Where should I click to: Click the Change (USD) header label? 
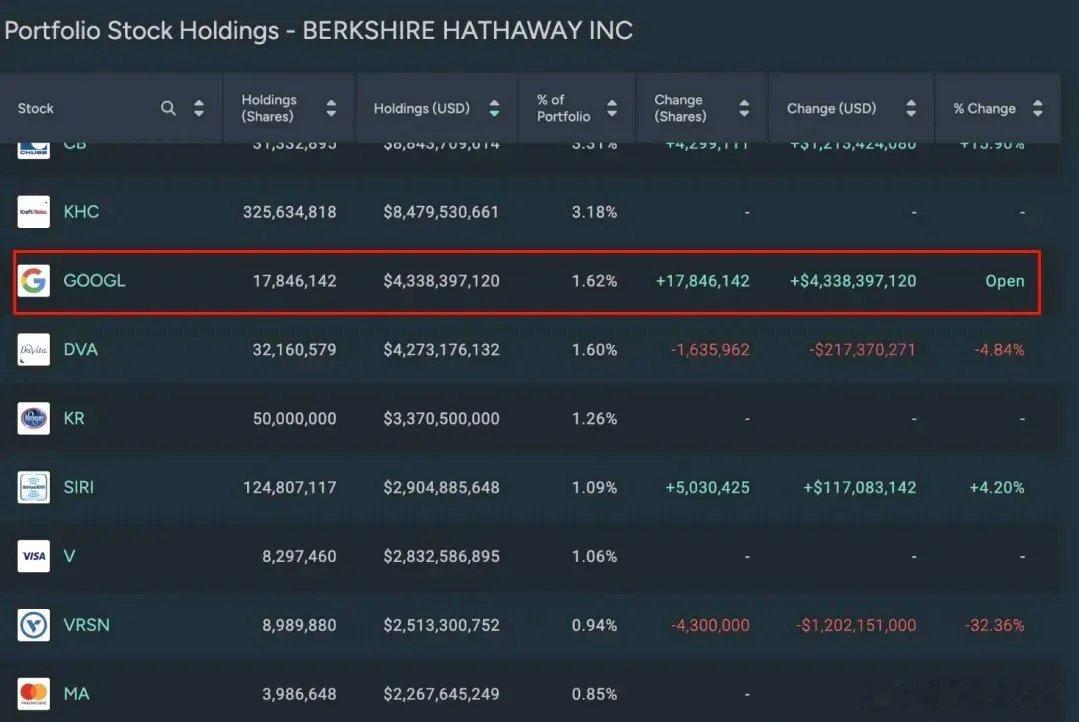point(831,108)
